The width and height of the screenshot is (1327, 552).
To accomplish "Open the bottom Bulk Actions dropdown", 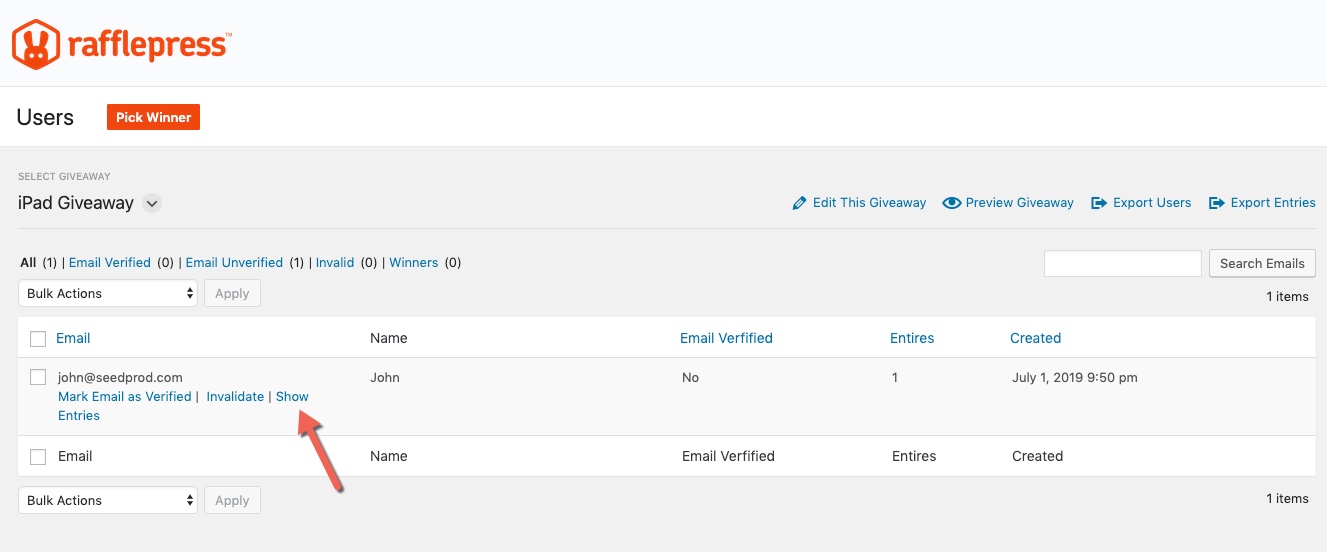I will (x=108, y=500).
